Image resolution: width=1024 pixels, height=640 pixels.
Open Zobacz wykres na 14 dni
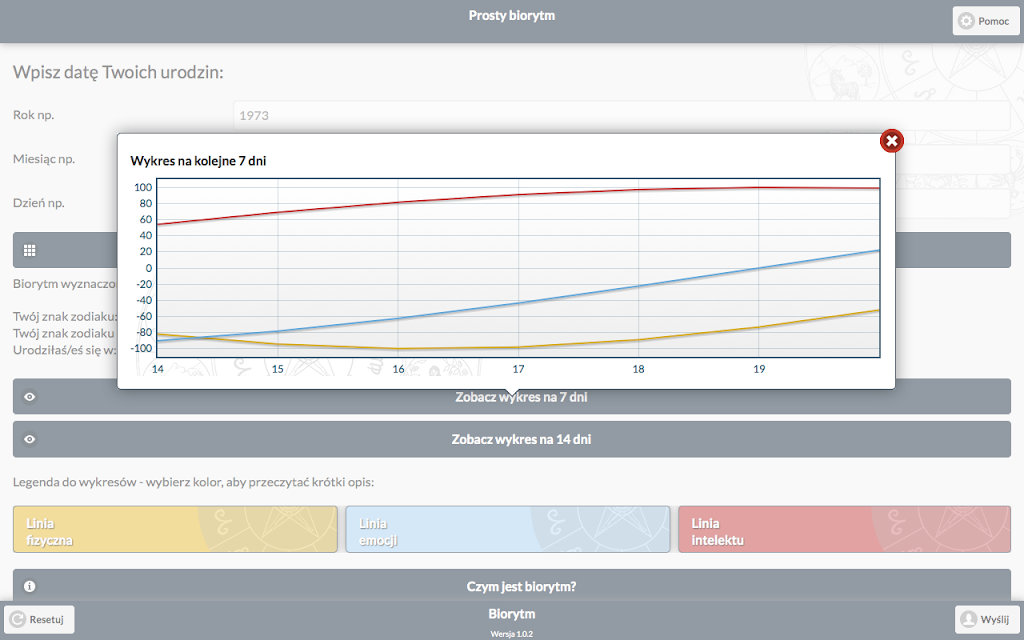tap(512, 439)
